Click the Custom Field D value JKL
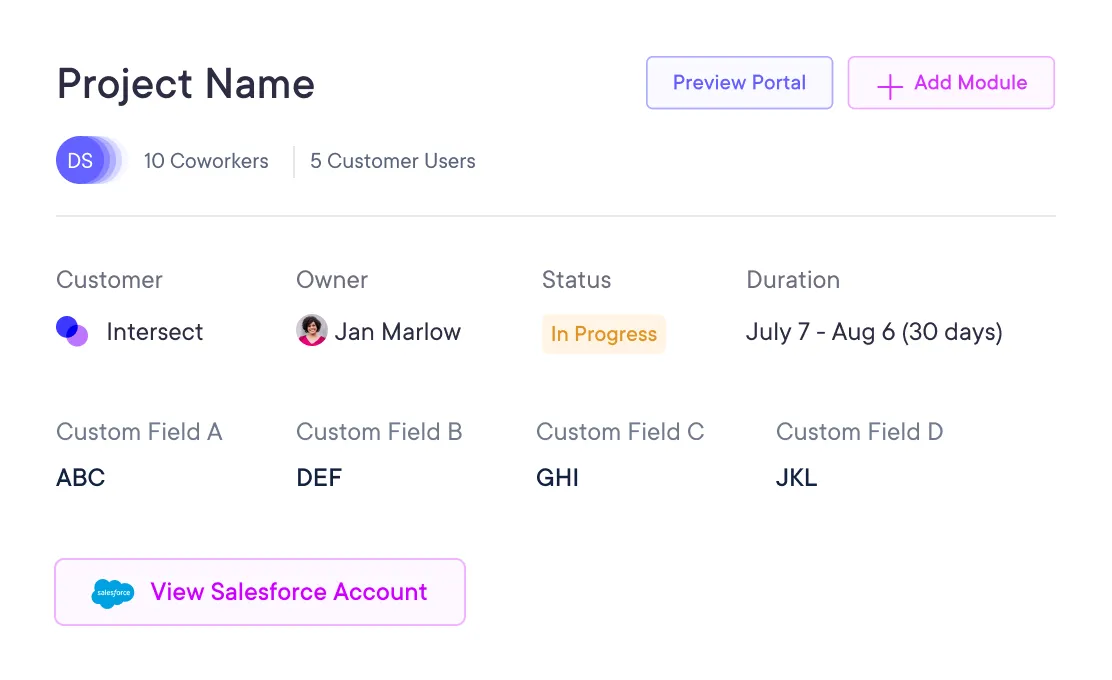 coord(796,478)
